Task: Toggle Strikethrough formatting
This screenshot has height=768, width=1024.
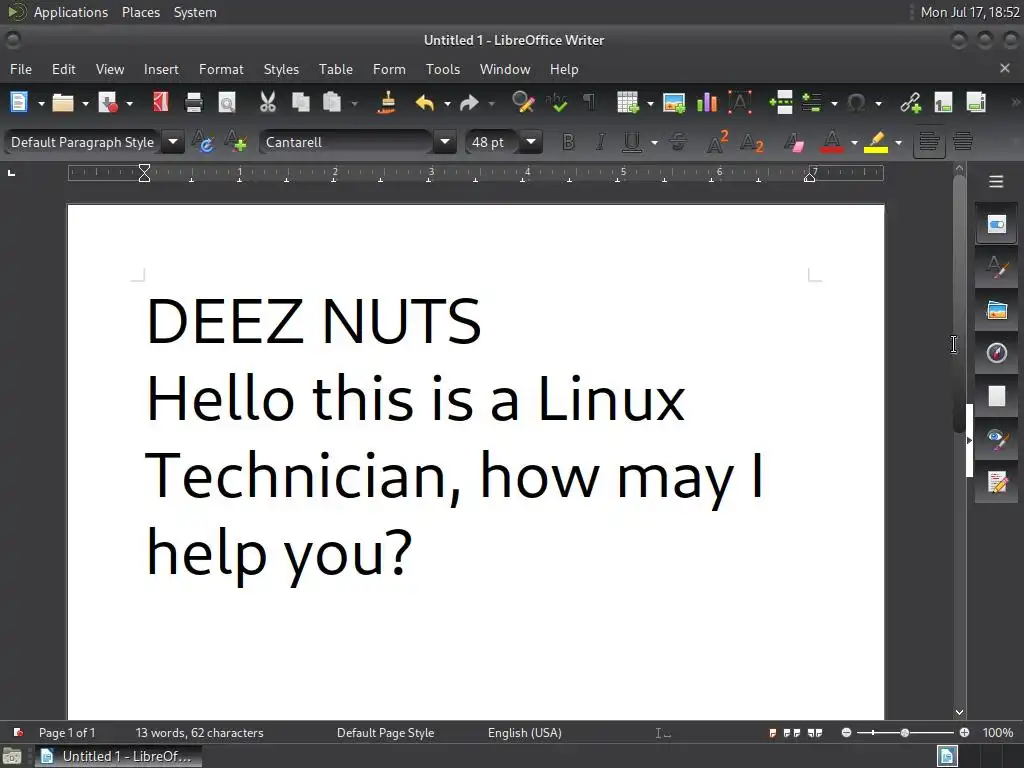Action: [679, 142]
